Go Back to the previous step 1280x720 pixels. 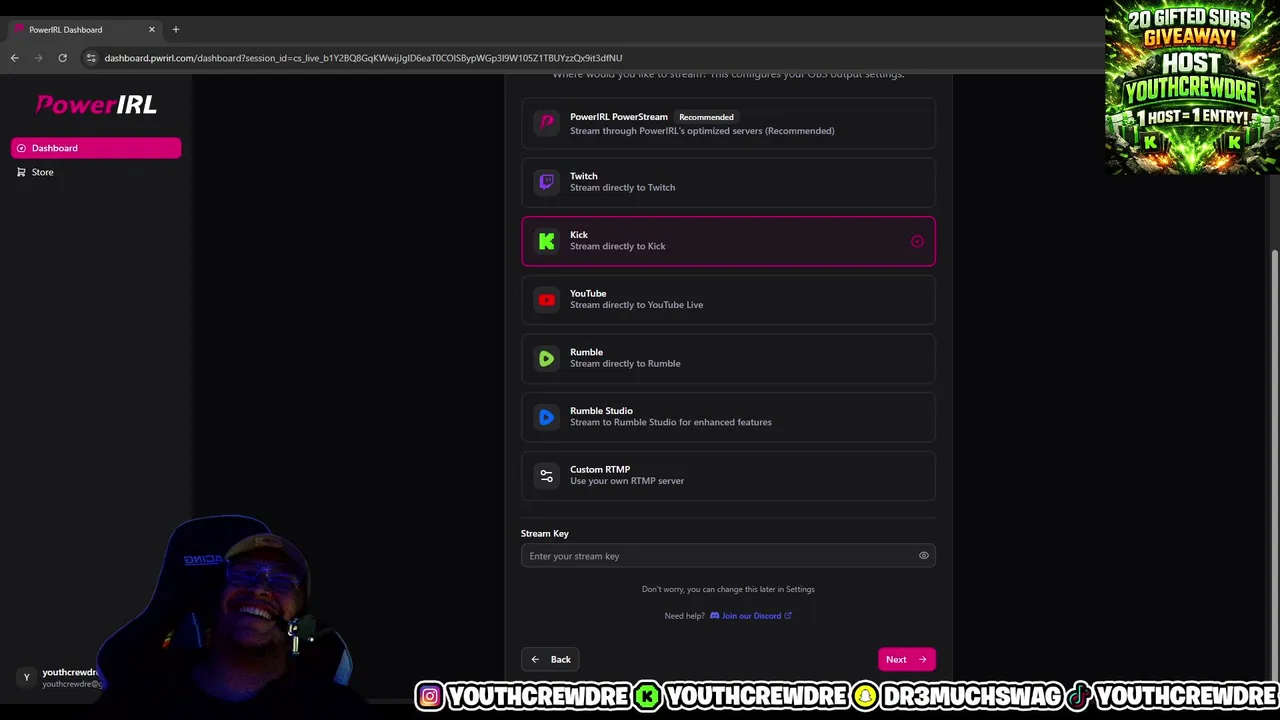[x=550, y=659]
